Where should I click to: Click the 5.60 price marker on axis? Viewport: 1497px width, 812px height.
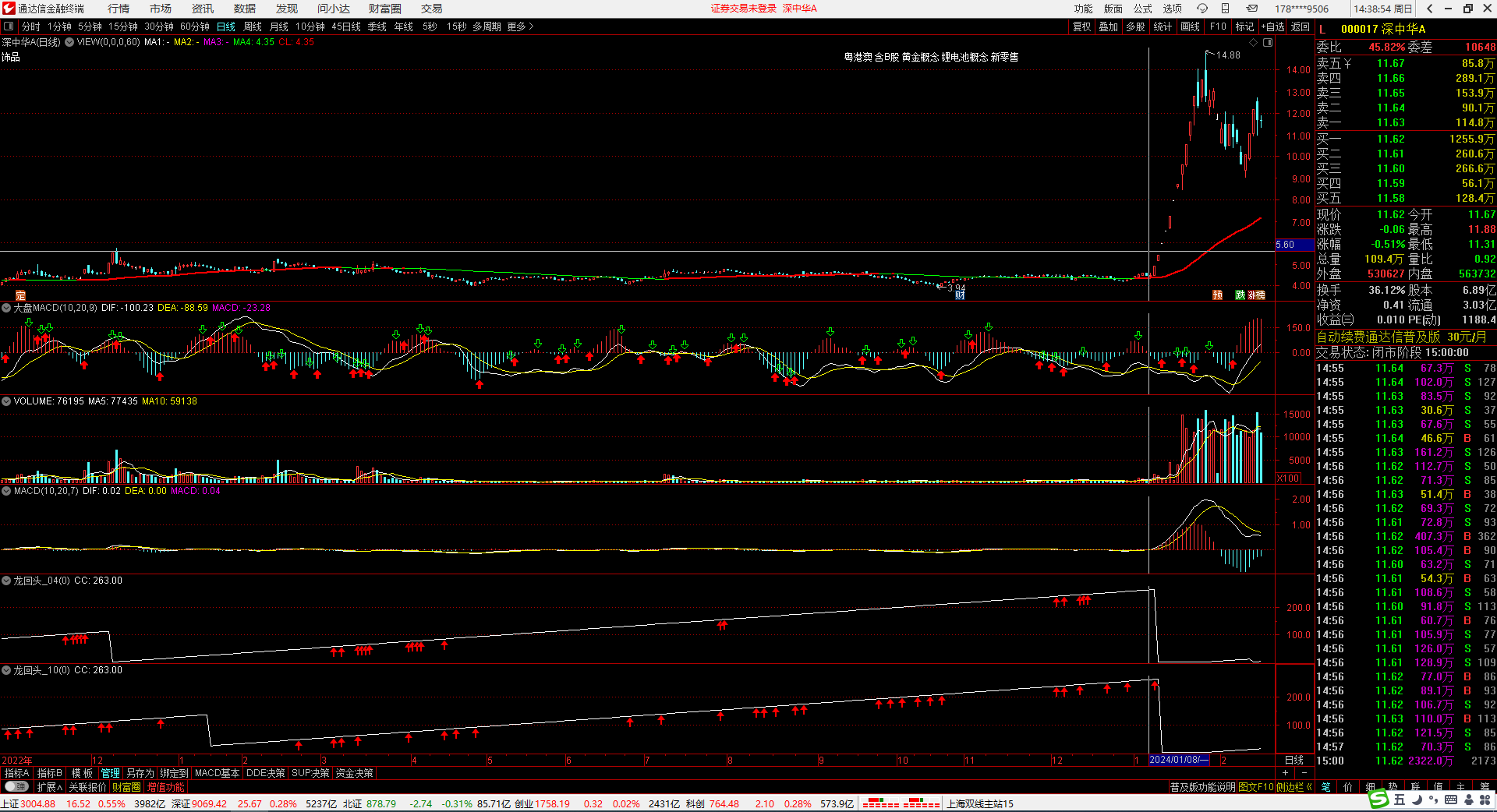point(1294,245)
